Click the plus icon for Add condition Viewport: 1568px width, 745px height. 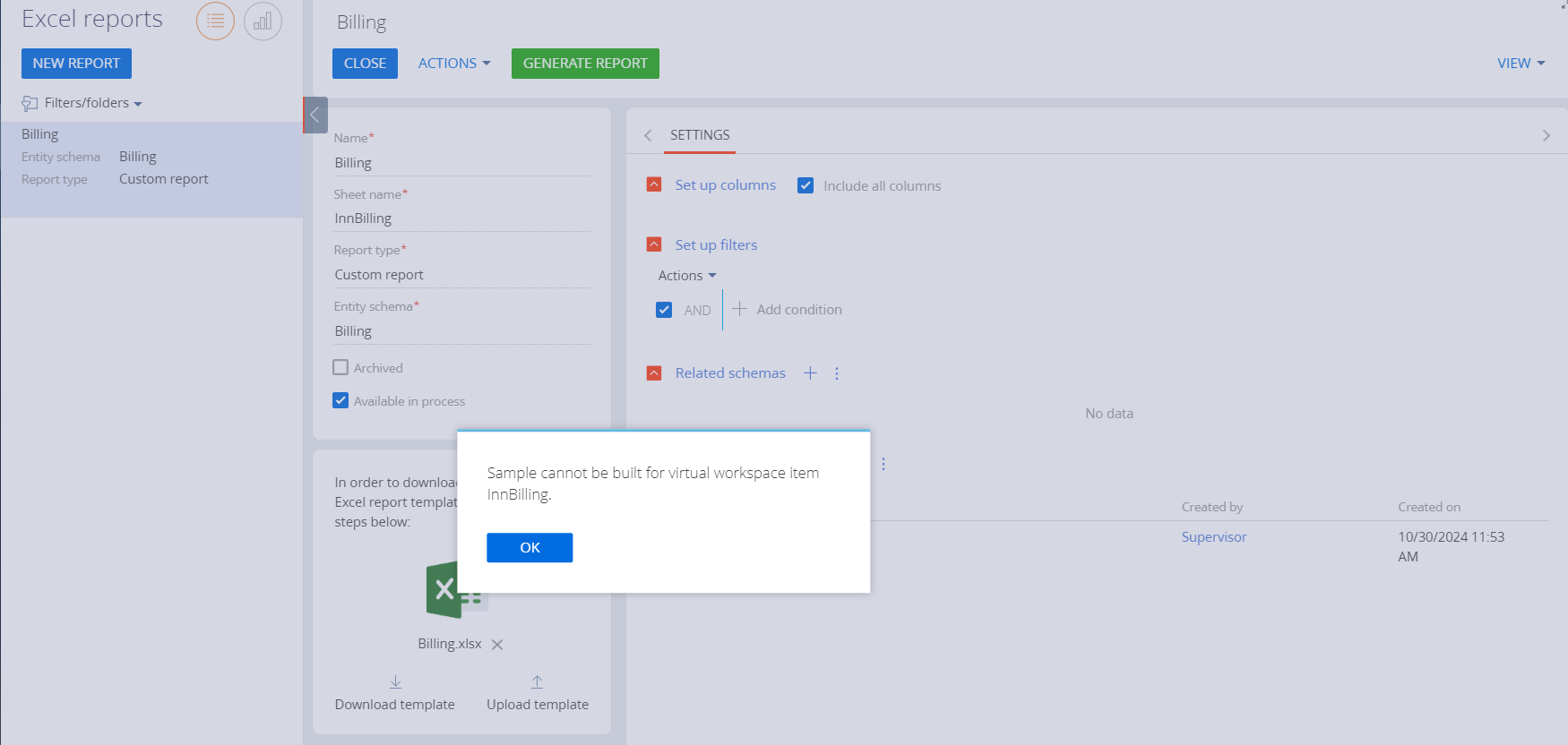click(x=739, y=309)
